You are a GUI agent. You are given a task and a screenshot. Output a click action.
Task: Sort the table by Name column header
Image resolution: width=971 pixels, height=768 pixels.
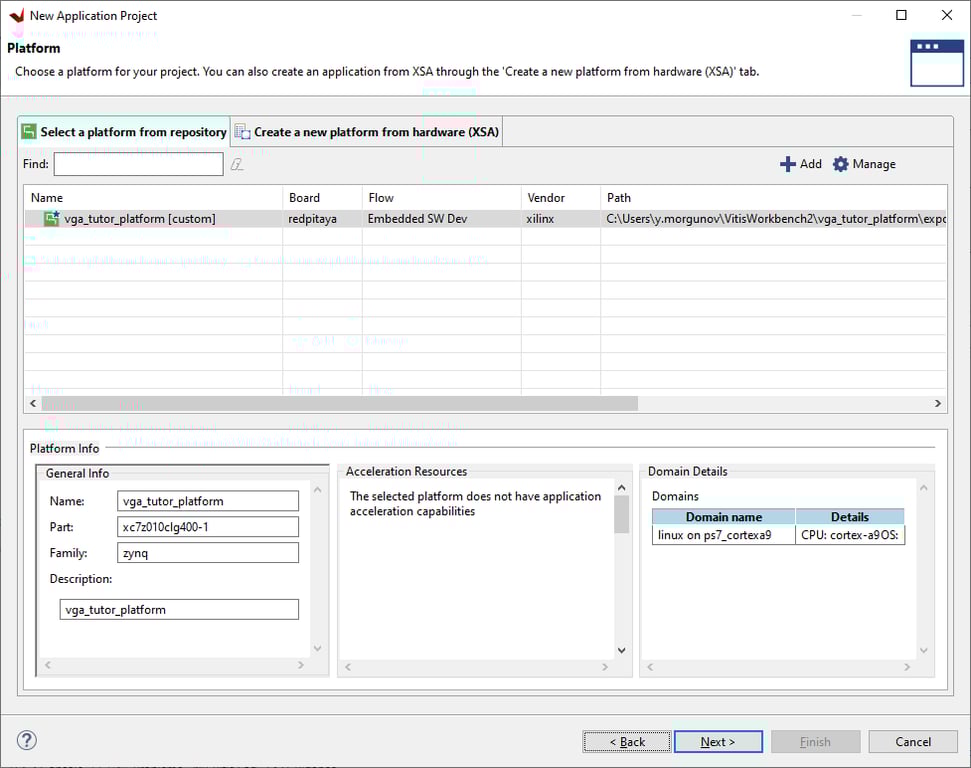(154, 198)
